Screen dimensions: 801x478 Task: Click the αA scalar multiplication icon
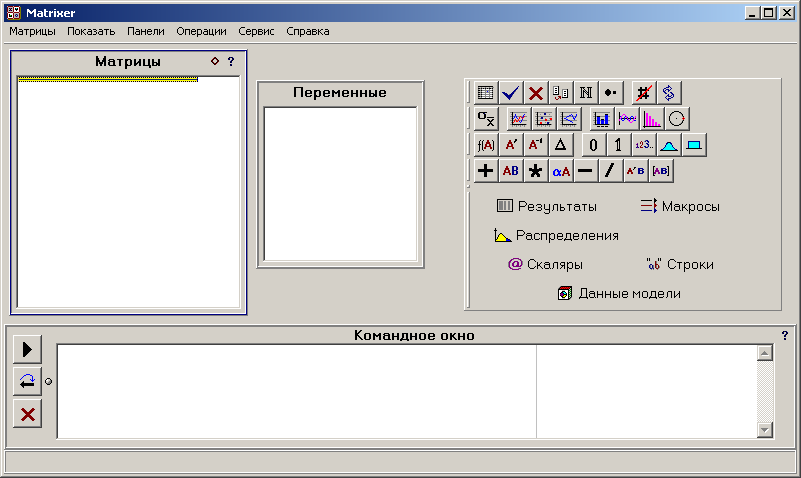point(560,171)
